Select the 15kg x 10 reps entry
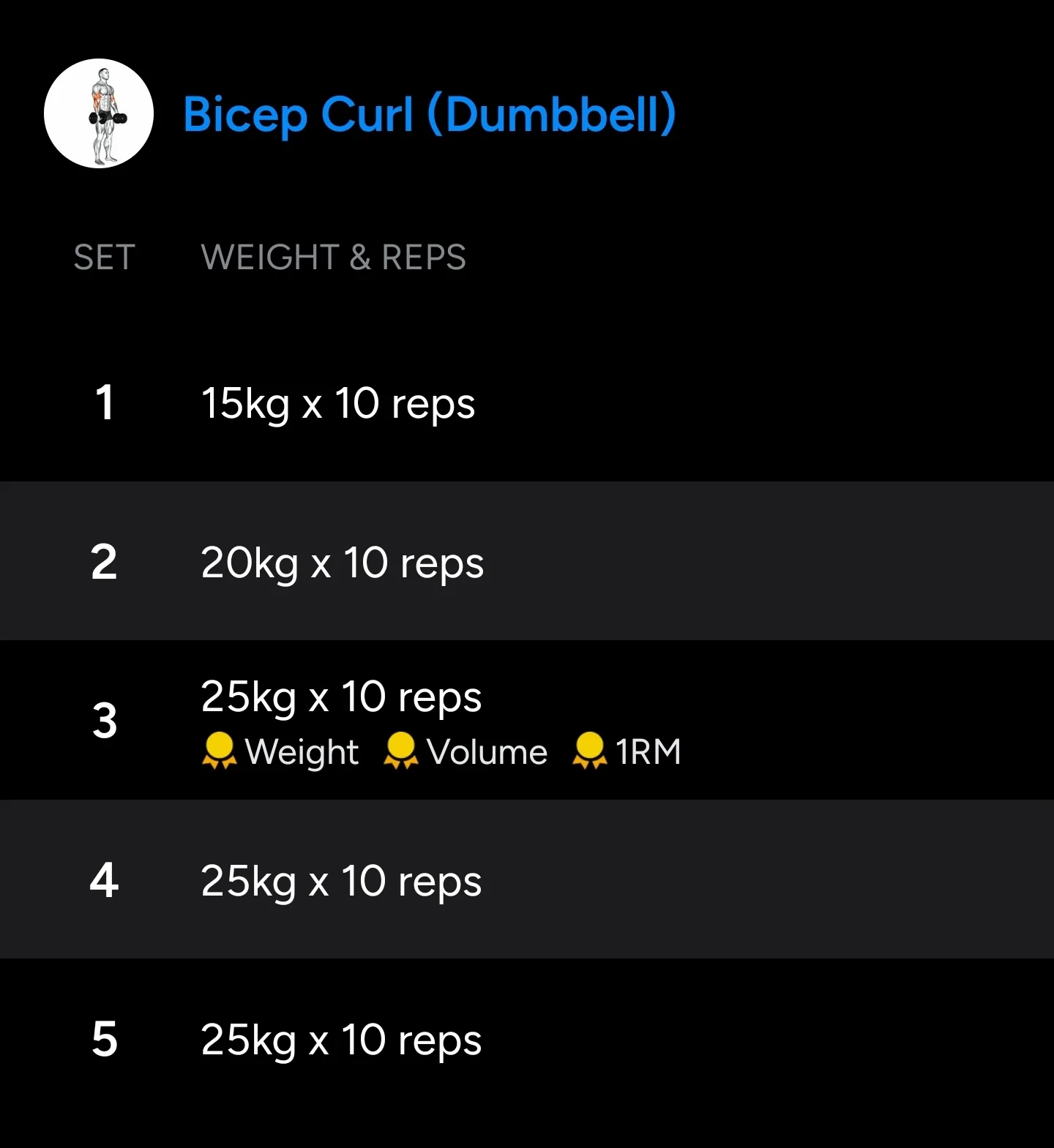The image size is (1054, 1148). [x=338, y=405]
